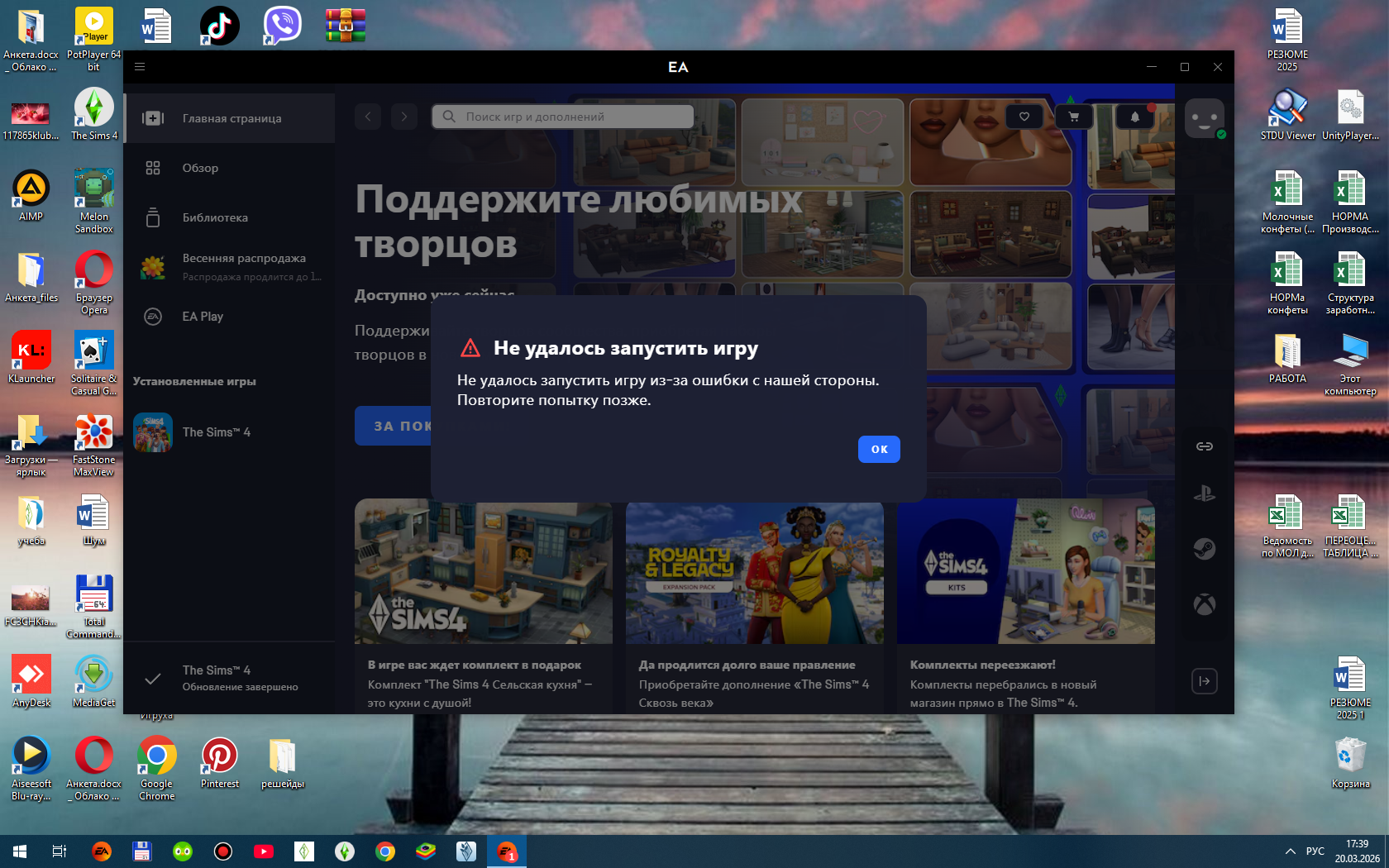
Task: Open Обзор in the sidebar
Action: coord(200,168)
